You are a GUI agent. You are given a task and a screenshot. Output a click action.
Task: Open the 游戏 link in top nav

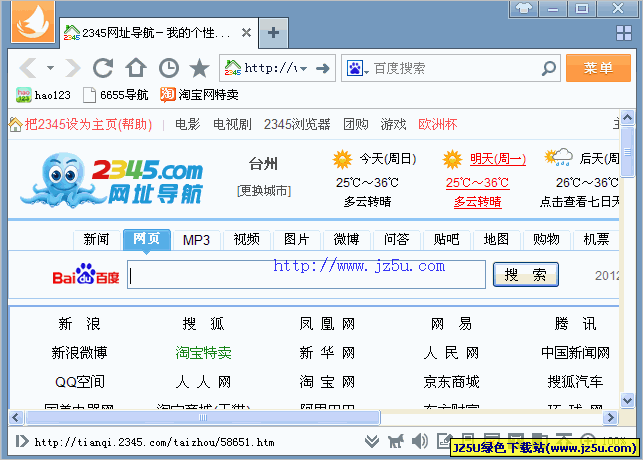click(x=393, y=124)
